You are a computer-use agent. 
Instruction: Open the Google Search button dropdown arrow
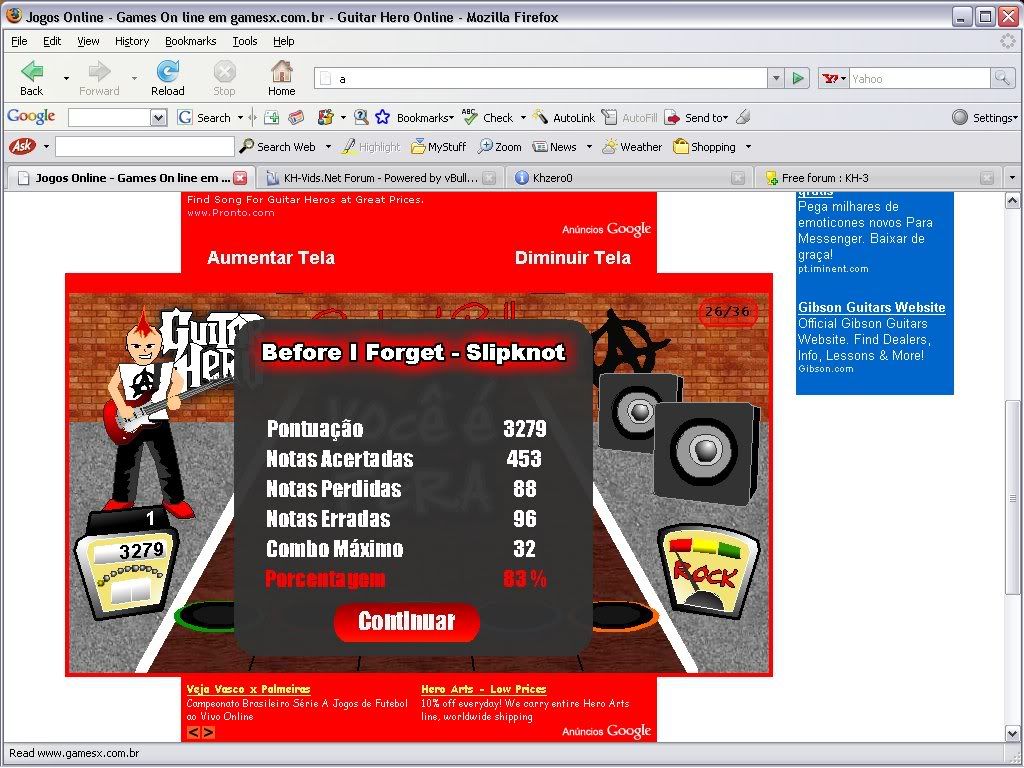coord(240,118)
